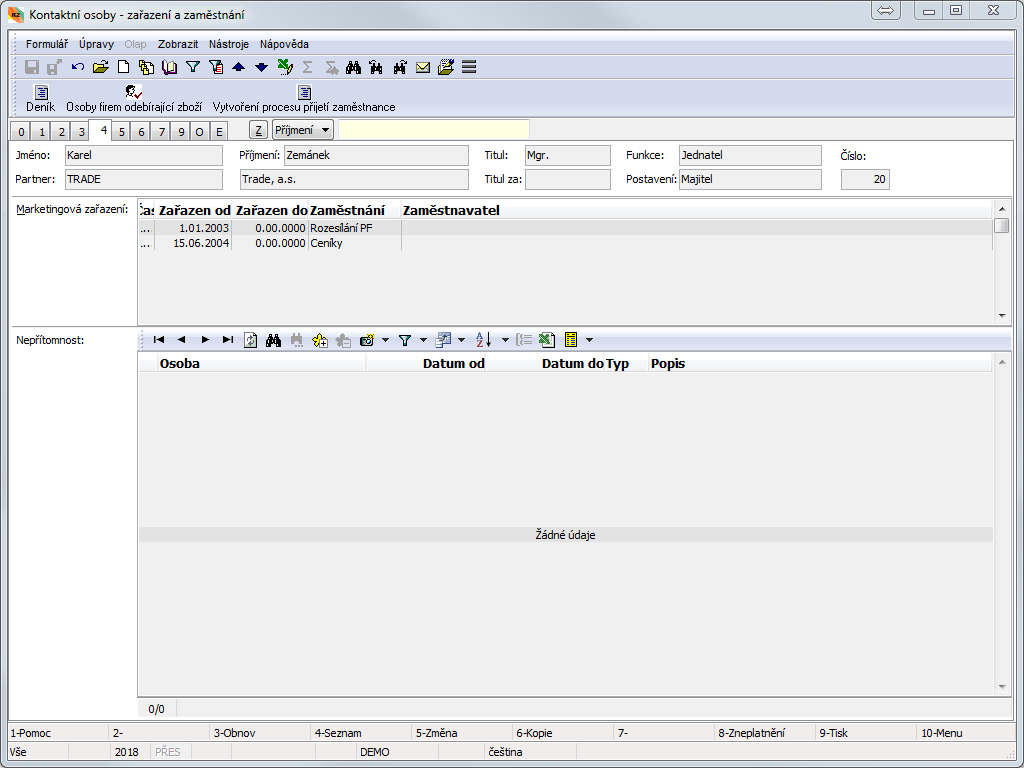Viewport: 1024px width, 768px height.
Task: Click the blue up arrow icon
Action: [238, 67]
